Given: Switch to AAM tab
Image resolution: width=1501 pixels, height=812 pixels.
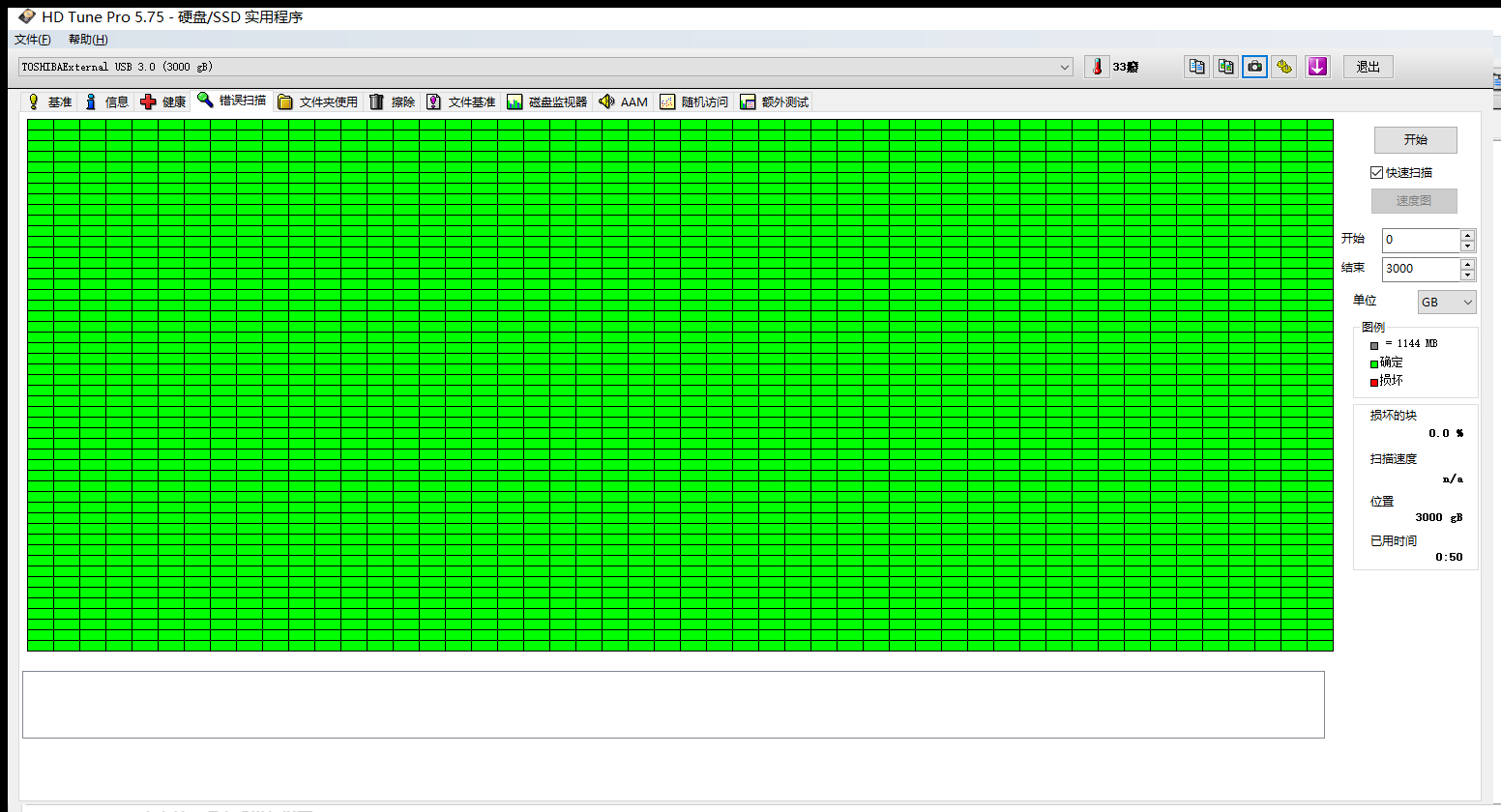Looking at the screenshot, I should pos(623,101).
